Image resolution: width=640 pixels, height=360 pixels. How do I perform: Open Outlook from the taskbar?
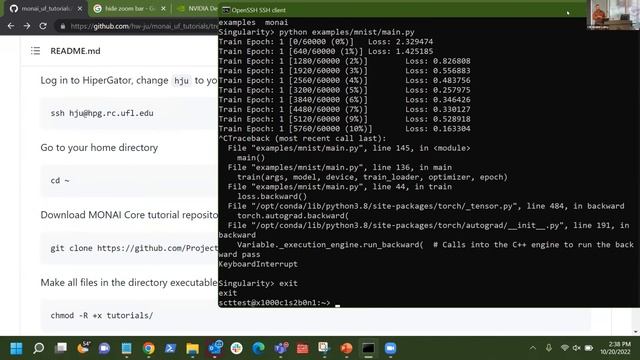coord(215,348)
